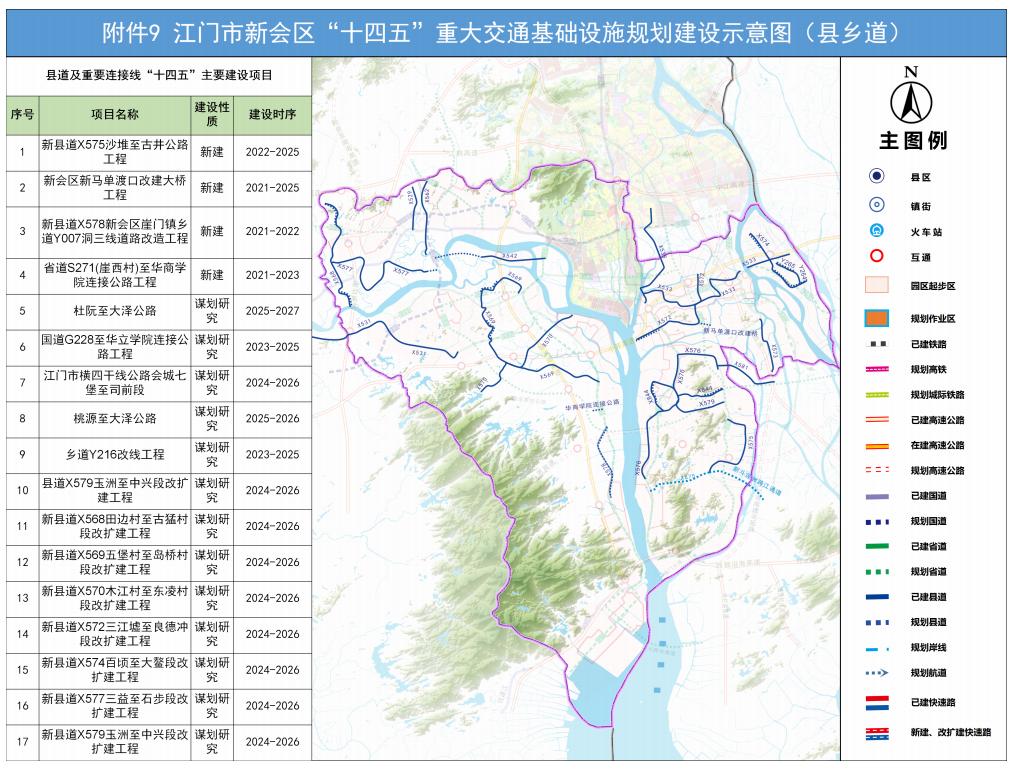1010x769 pixels.
Task: Click the 规划省道 dashed green legend symbol
Action: tap(877, 571)
